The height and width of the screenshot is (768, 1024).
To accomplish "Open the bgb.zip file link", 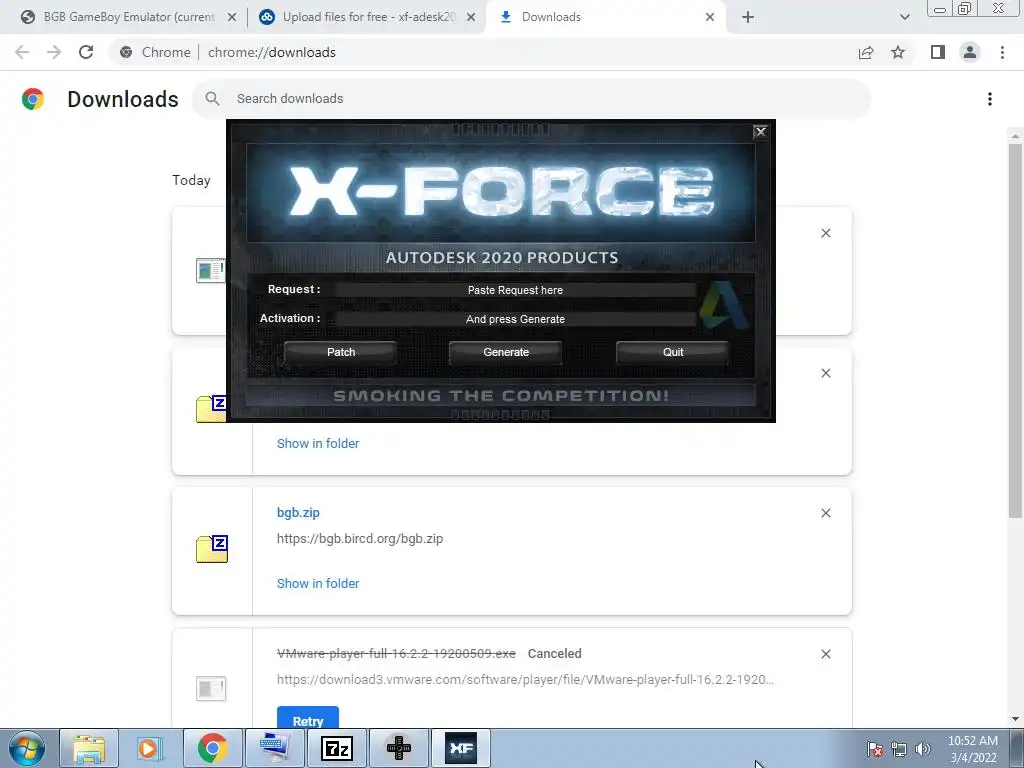I will pyautogui.click(x=298, y=513).
